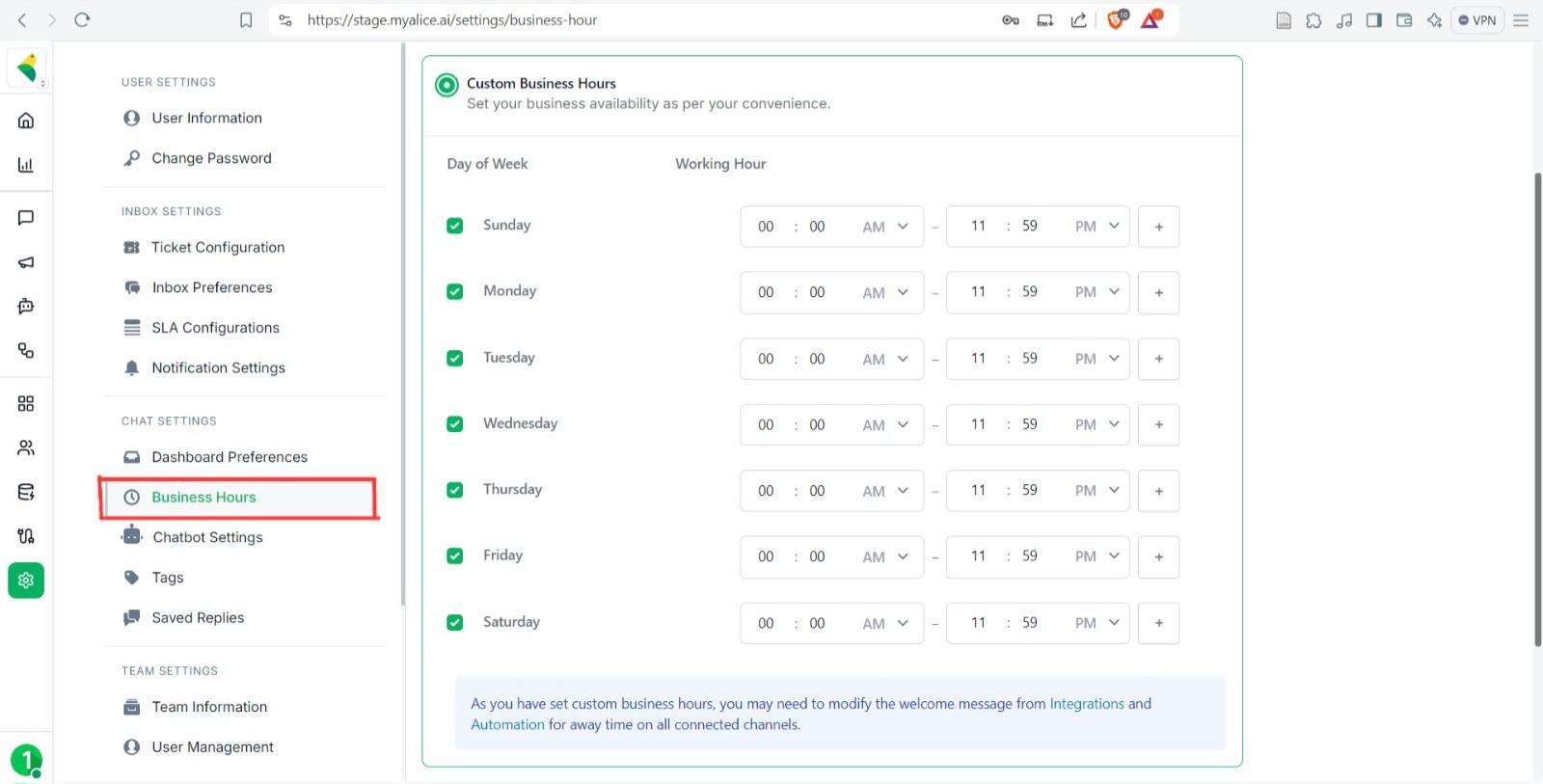Go back with the browser back arrow

[22, 19]
